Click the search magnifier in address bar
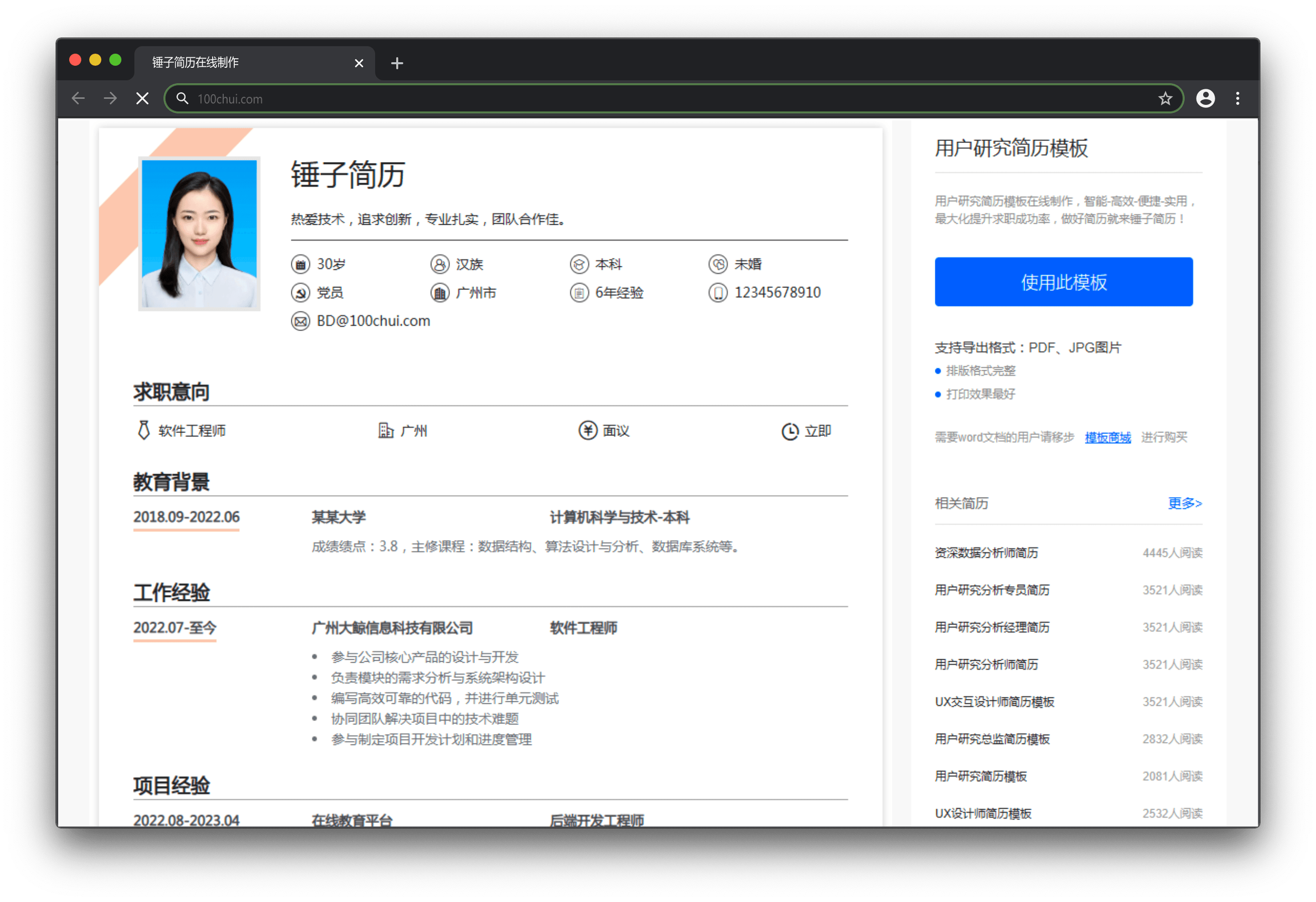 [x=182, y=99]
